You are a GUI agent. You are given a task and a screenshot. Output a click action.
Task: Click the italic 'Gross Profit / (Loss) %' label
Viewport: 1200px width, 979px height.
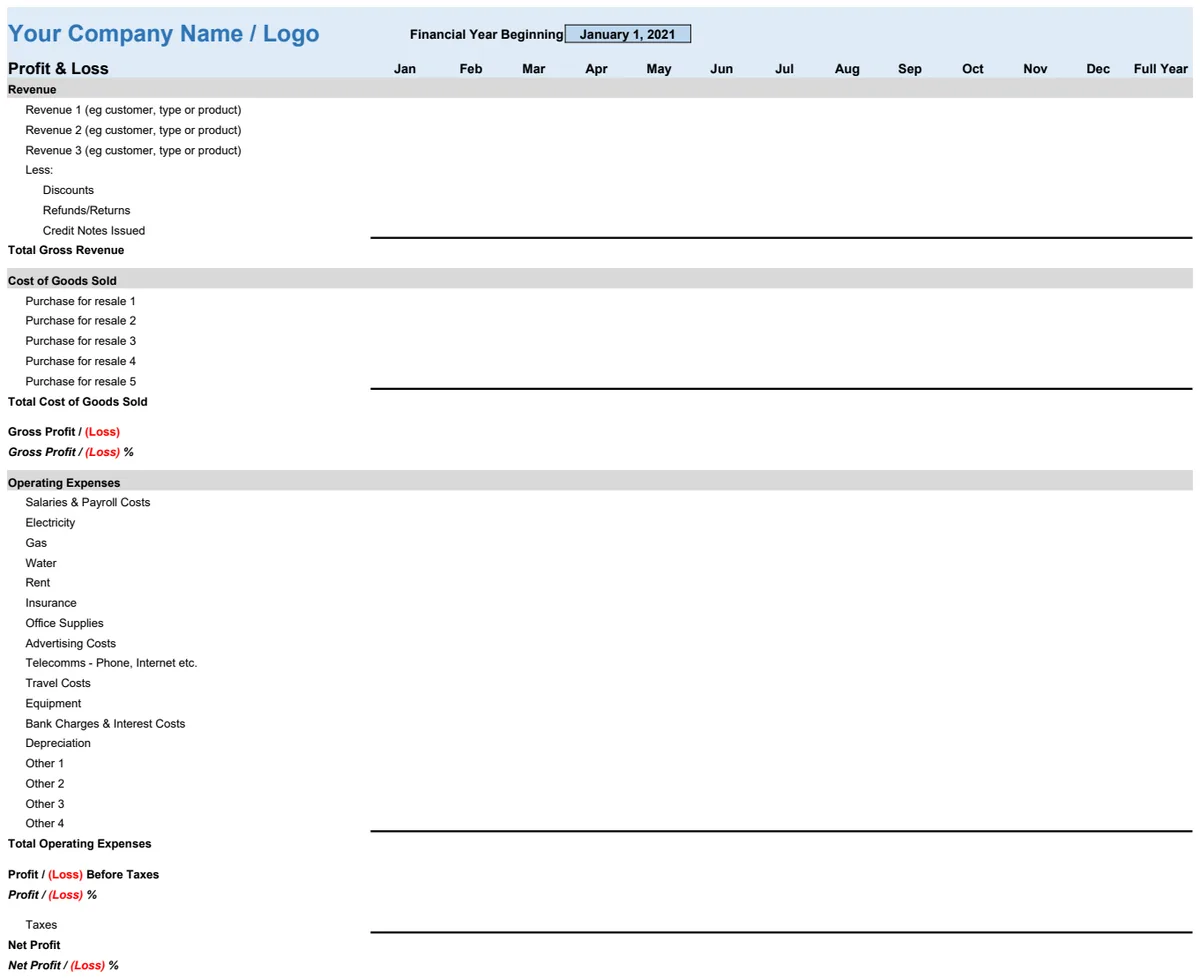point(71,452)
